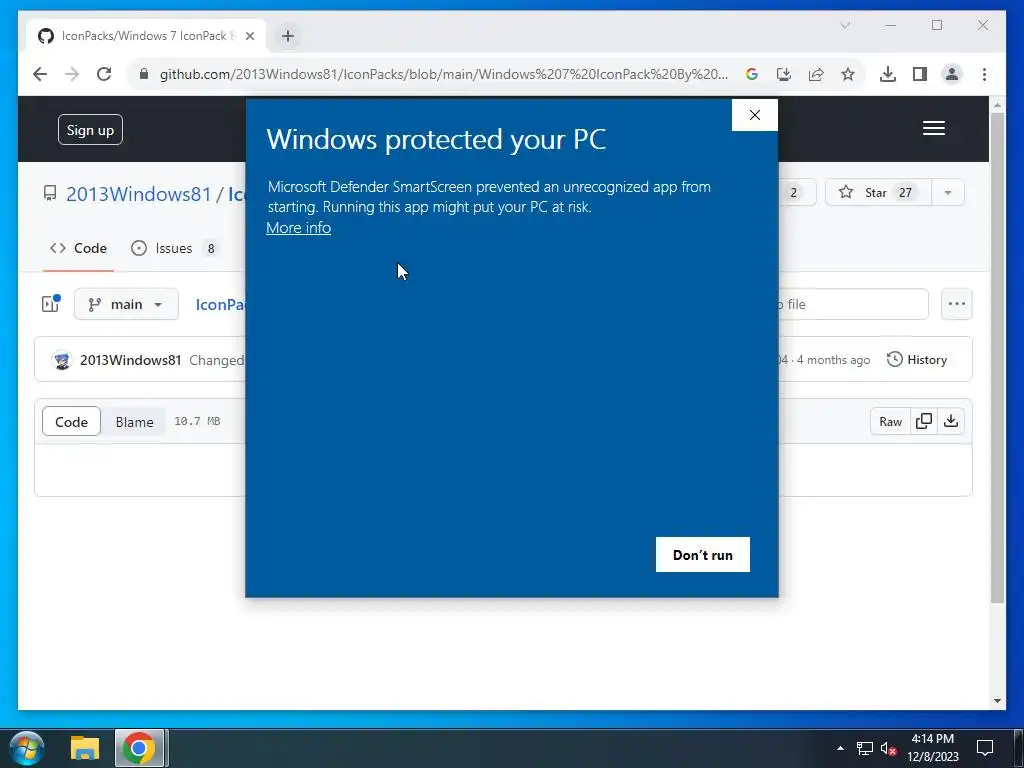Click the More info link

[x=298, y=228]
